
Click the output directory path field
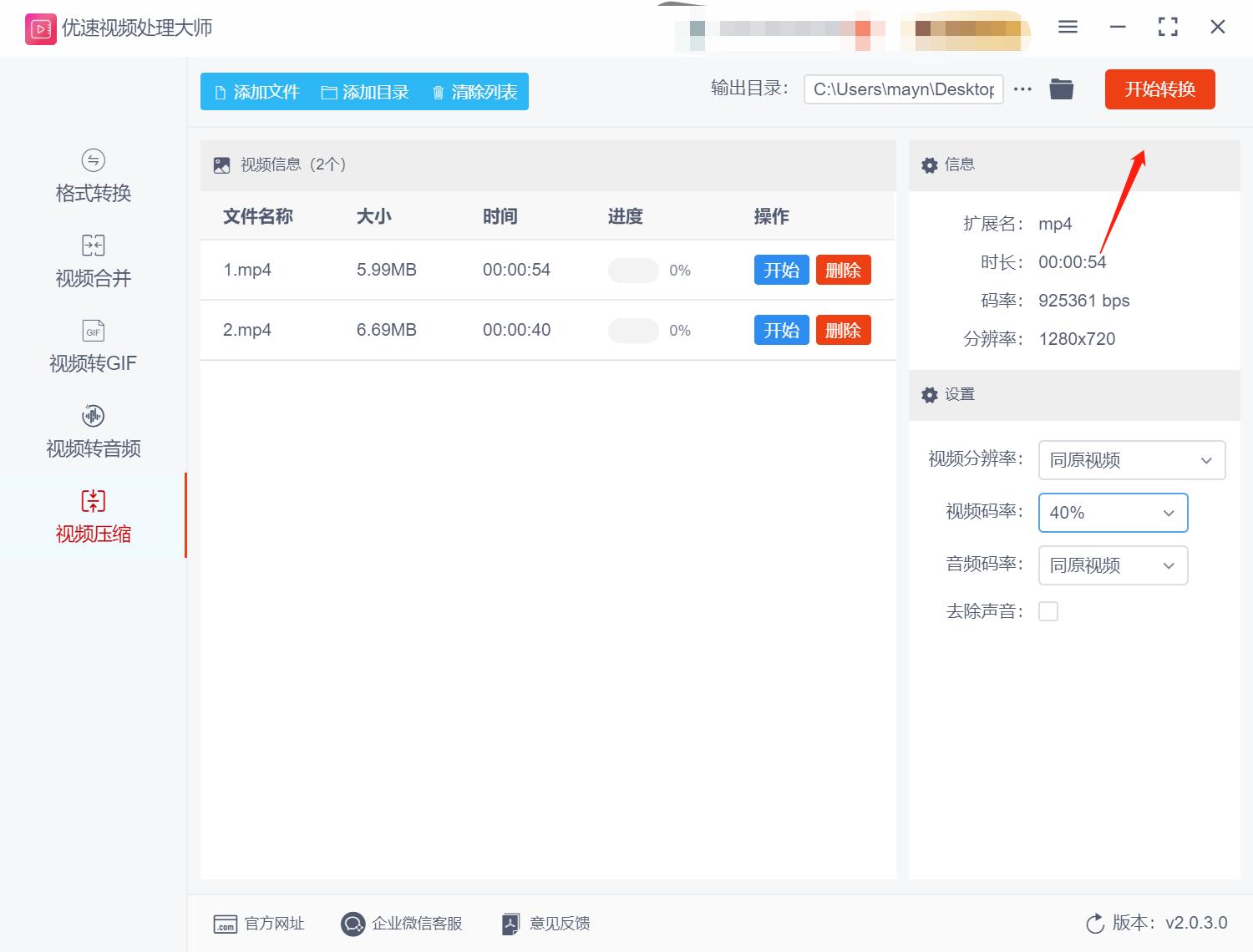[x=903, y=89]
